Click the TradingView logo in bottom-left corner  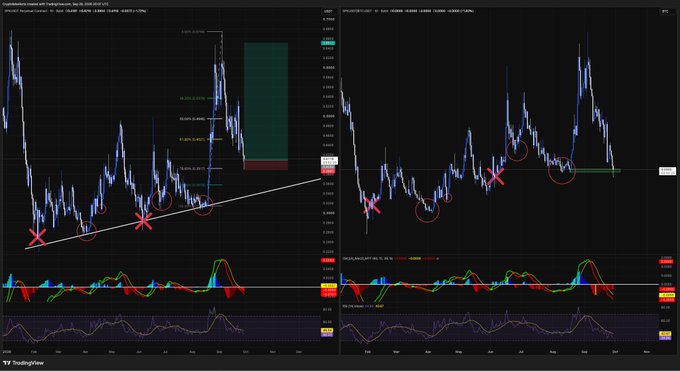click(x=23, y=363)
